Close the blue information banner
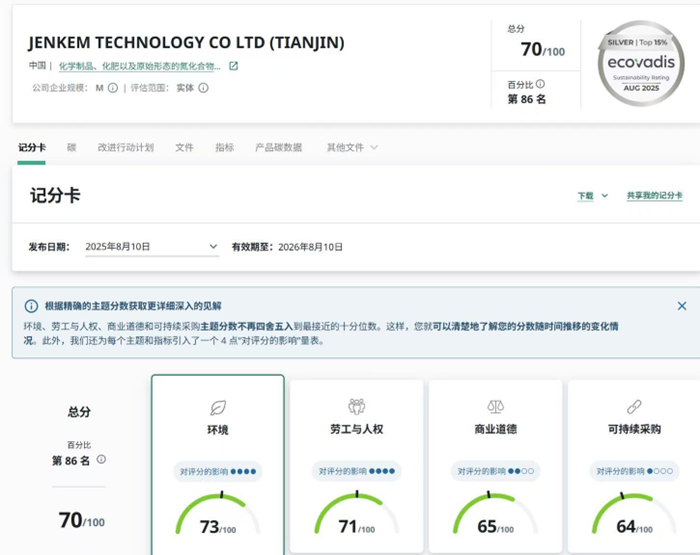This screenshot has height=555, width=700. point(682,306)
